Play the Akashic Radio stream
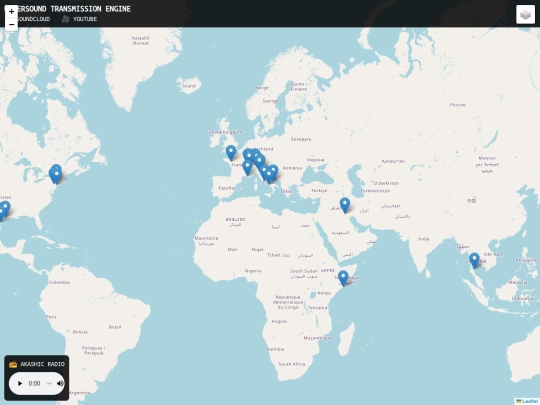Viewport: 540px width, 405px height. coord(20,383)
